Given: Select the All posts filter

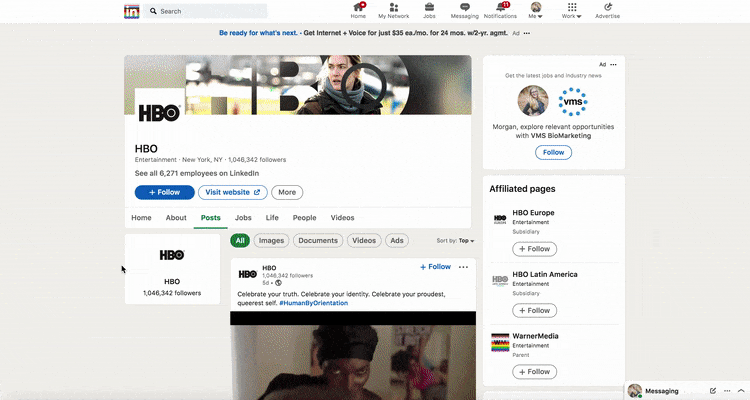Looking at the screenshot, I should click(240, 241).
